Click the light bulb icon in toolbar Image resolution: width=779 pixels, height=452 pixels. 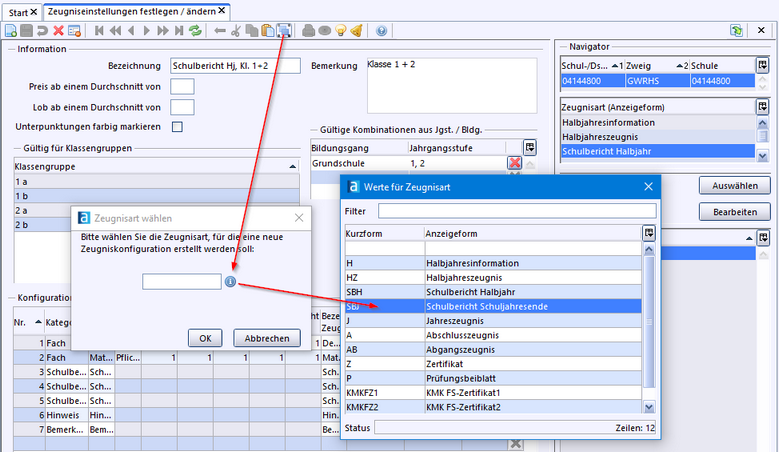coord(340,31)
